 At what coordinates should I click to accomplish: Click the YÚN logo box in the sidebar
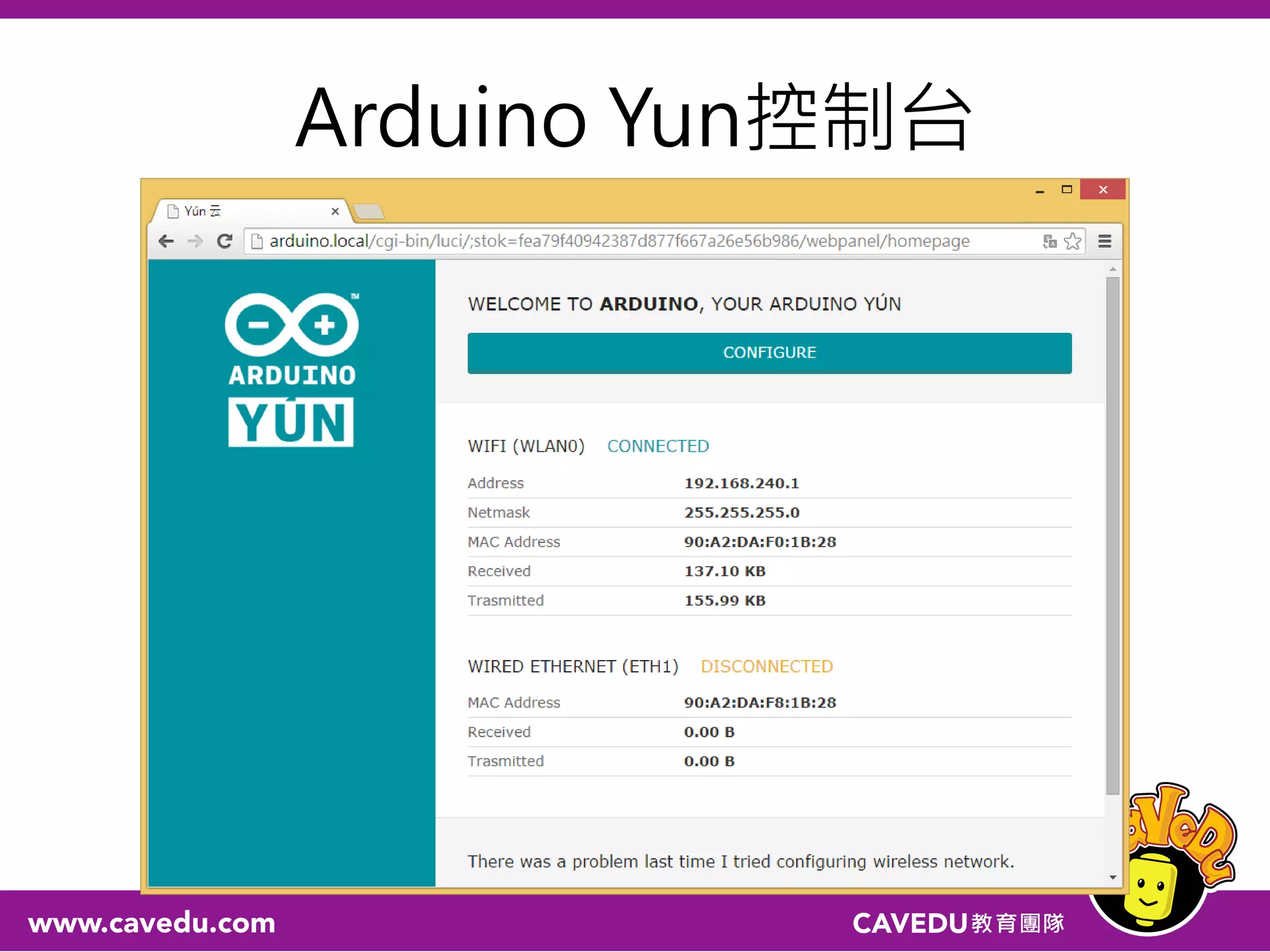pos(291,422)
